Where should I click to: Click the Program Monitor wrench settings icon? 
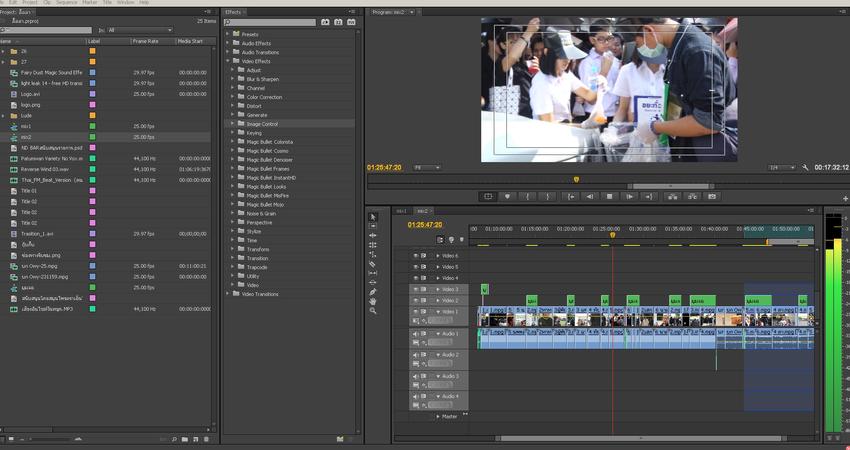[x=805, y=167]
